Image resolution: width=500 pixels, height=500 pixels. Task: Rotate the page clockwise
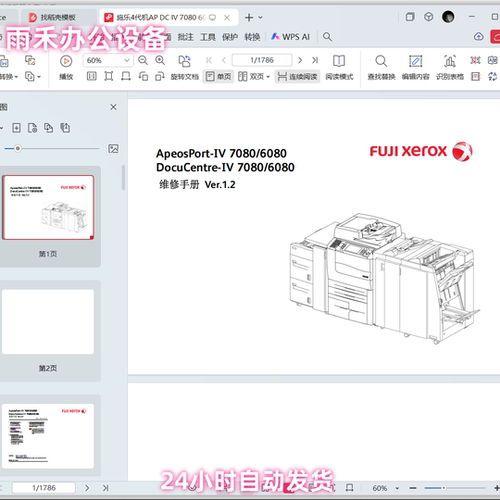(x=160, y=77)
